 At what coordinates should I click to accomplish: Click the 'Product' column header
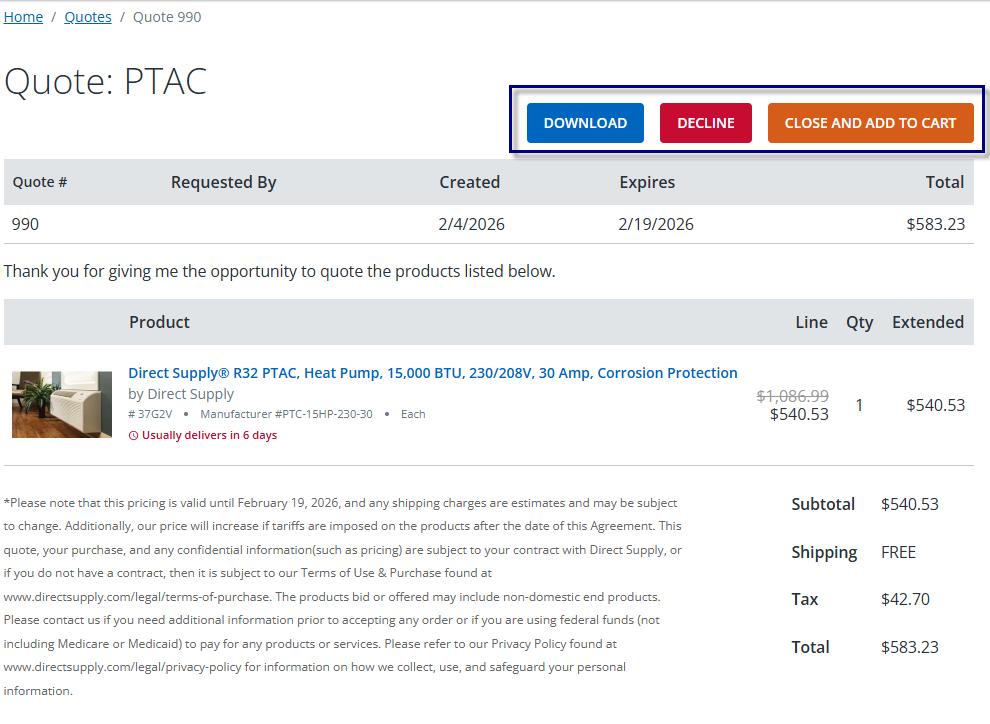point(159,323)
